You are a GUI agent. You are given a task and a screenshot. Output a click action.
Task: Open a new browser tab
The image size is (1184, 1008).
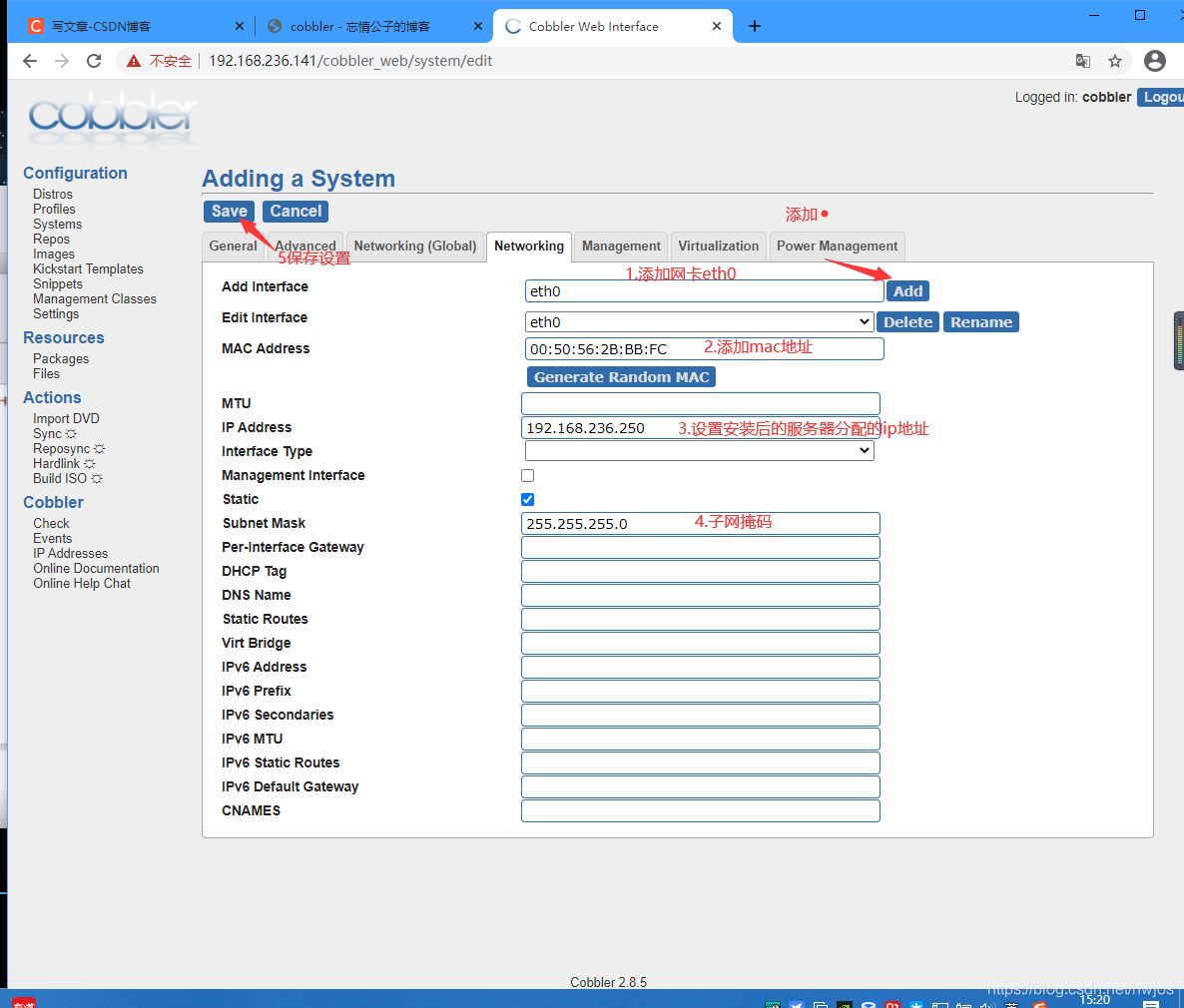(755, 26)
